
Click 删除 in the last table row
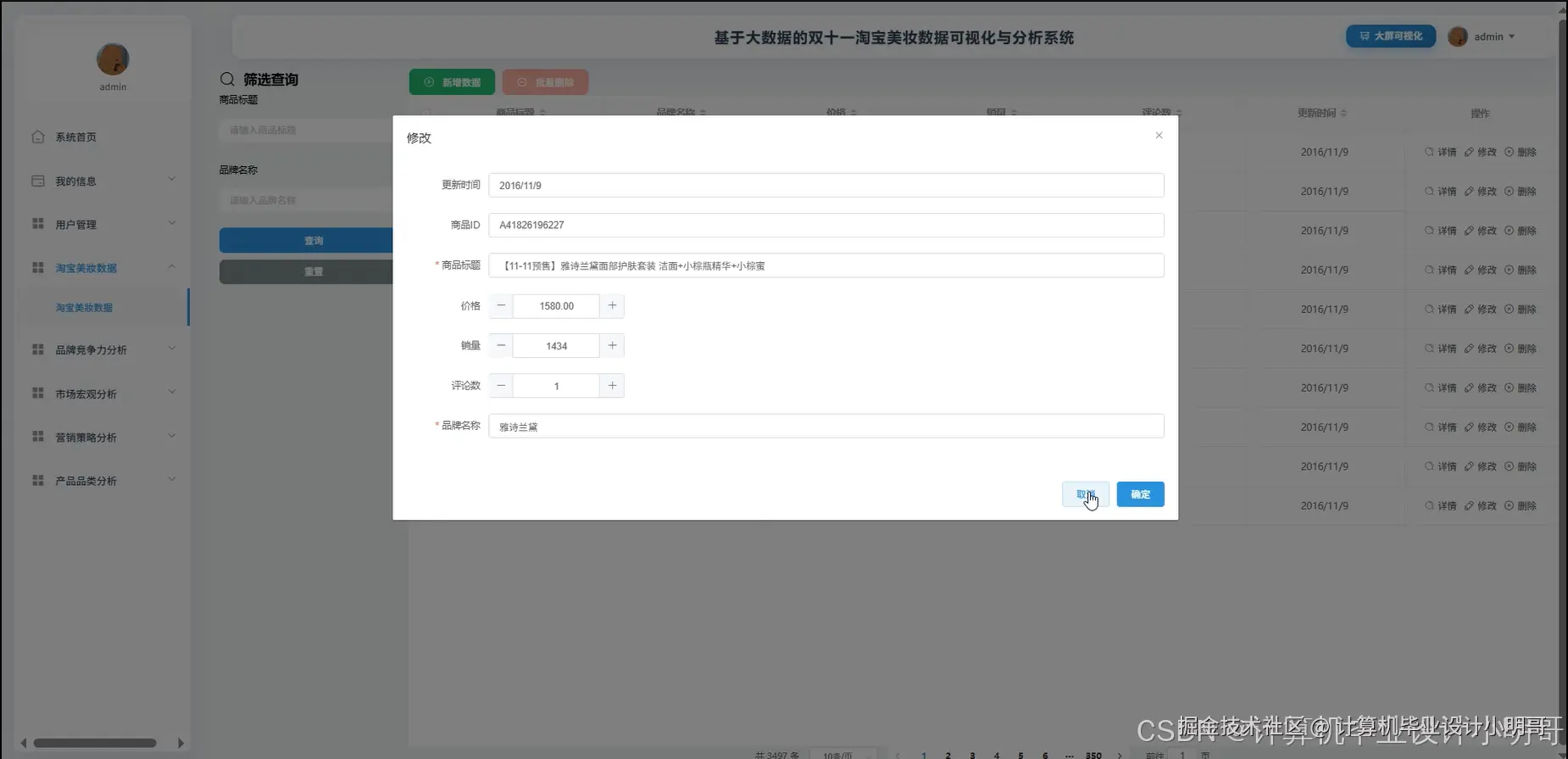(x=1521, y=505)
